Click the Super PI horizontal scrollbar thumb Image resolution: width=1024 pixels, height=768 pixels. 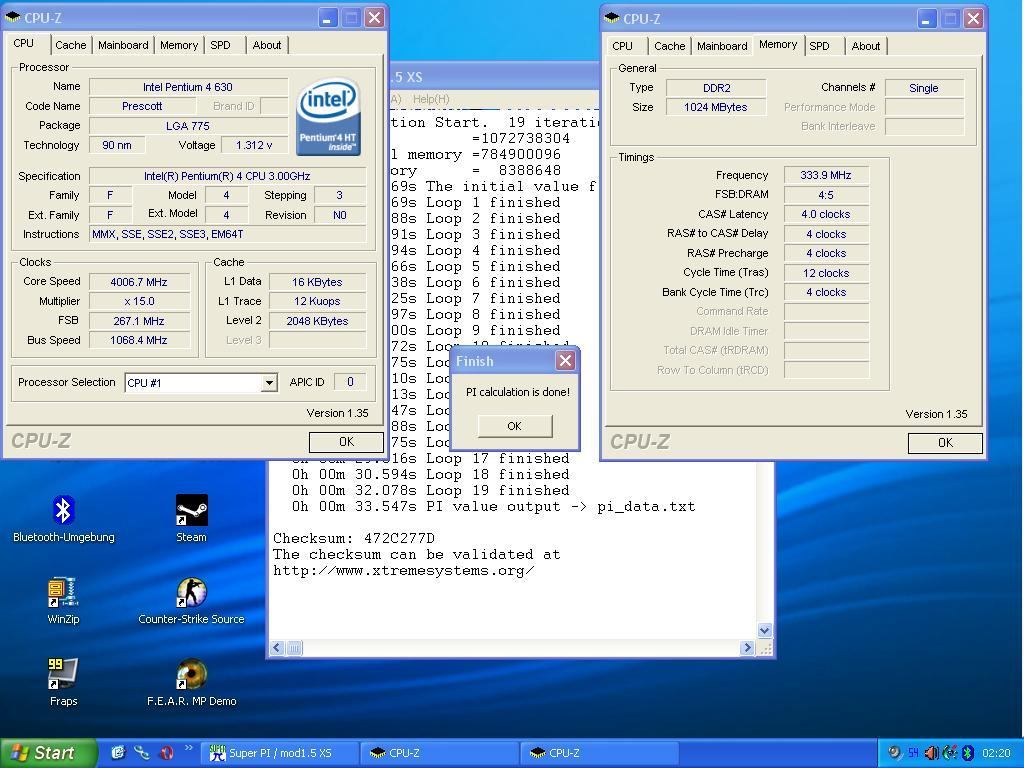coord(294,648)
